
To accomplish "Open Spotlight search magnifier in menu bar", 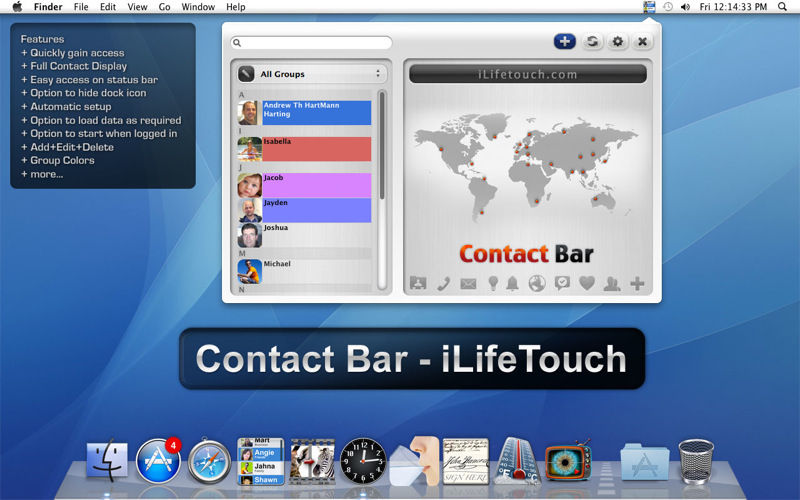I will 782,7.
